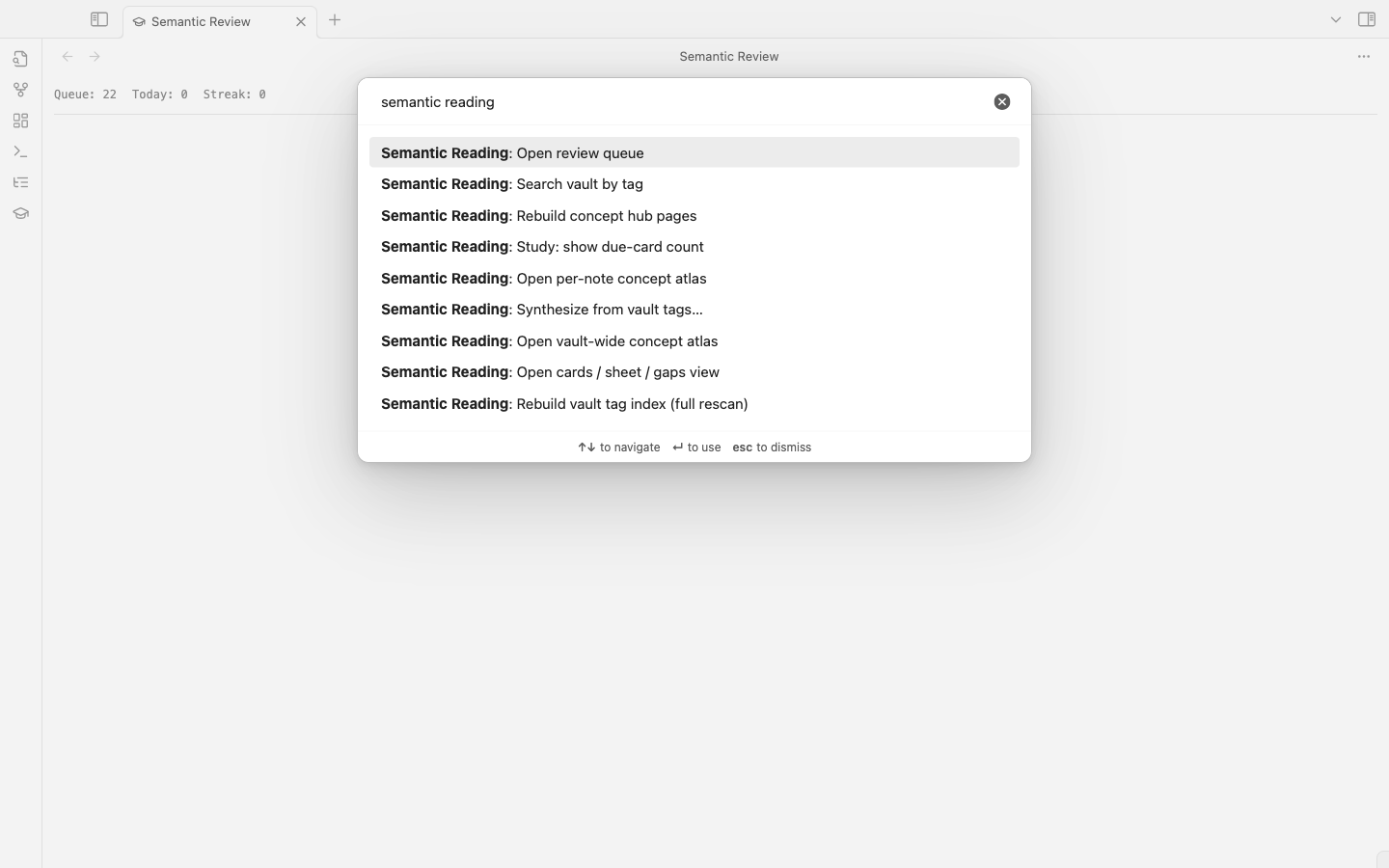The width and height of the screenshot is (1389, 868).
Task: Clear the command palette search text
Action: pyautogui.click(x=1002, y=101)
